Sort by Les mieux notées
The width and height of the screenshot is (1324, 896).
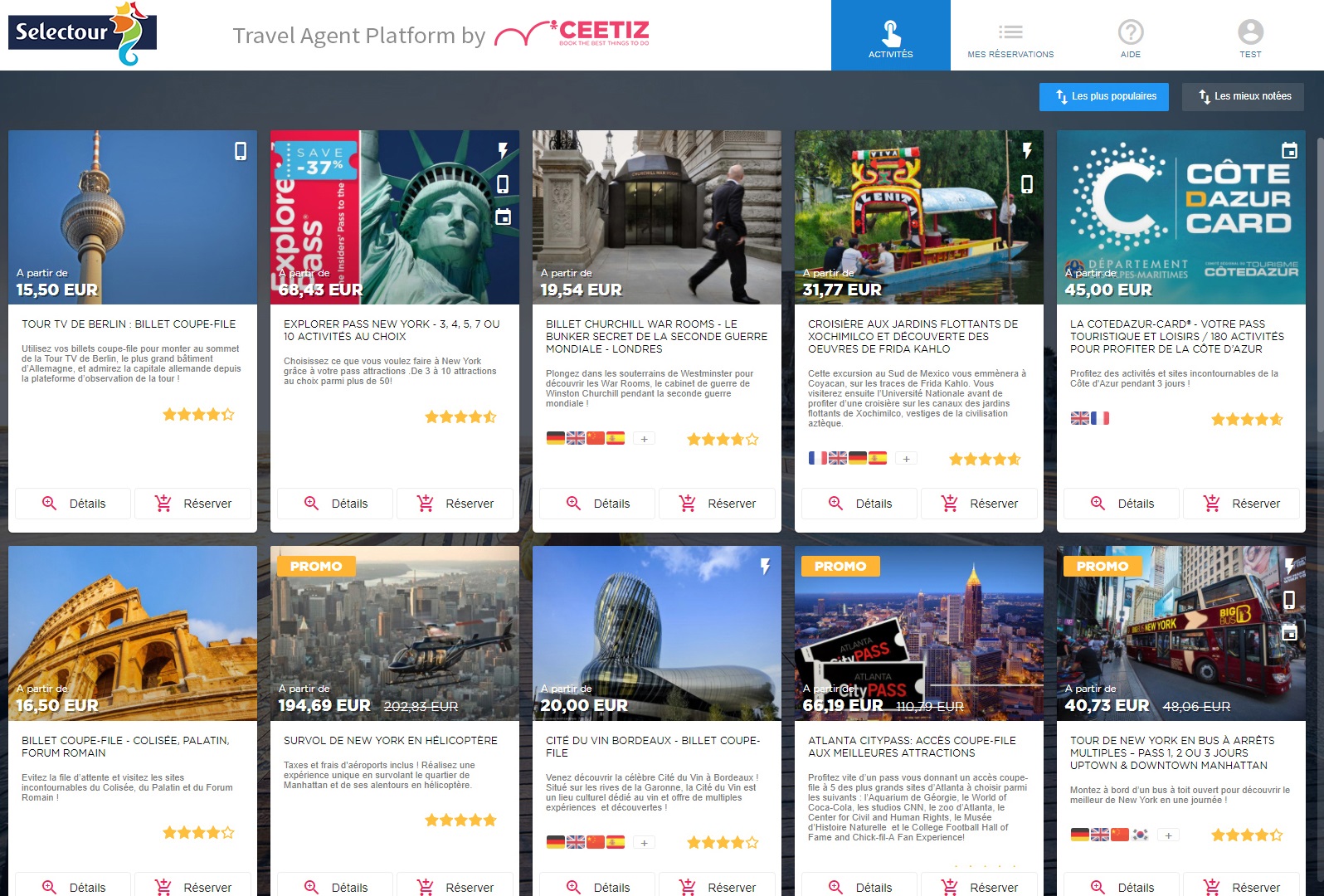(x=1243, y=96)
